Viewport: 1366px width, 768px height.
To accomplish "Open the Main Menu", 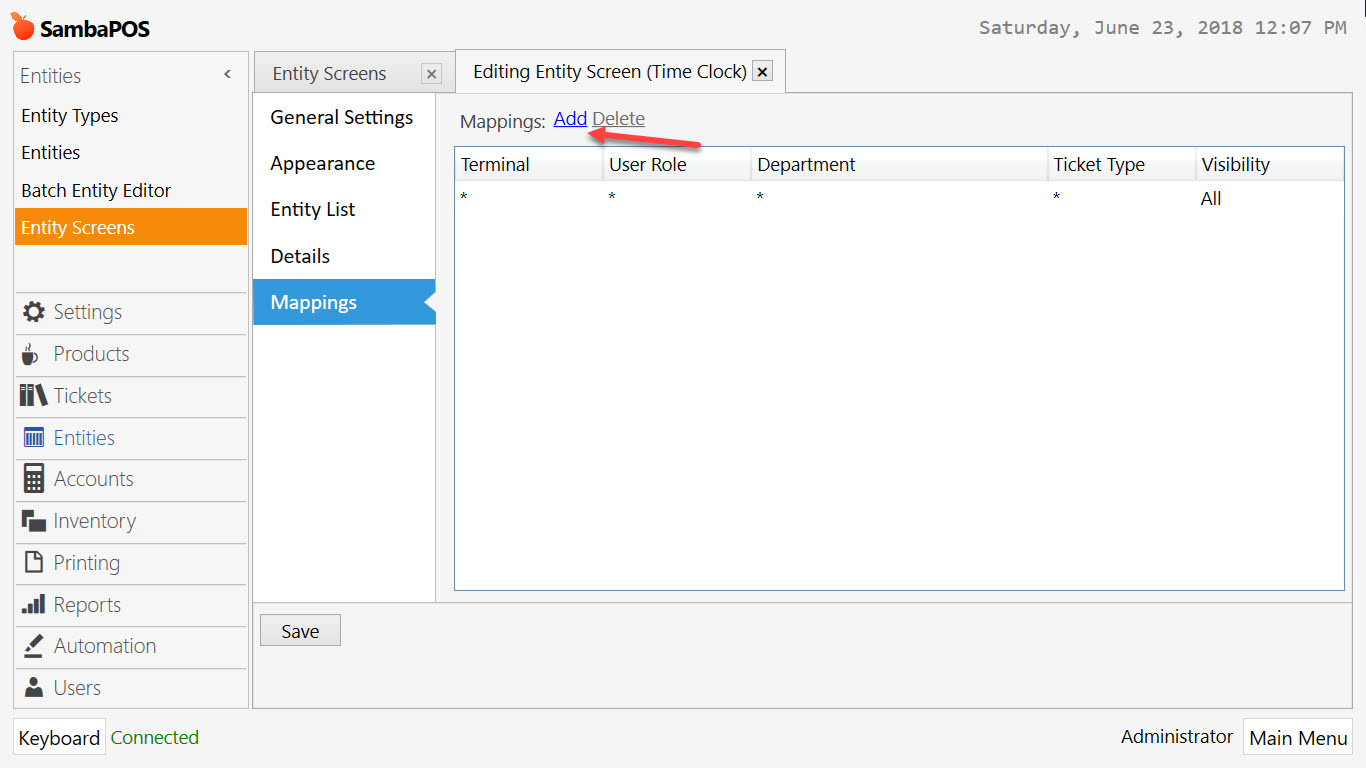I will click(x=1297, y=737).
